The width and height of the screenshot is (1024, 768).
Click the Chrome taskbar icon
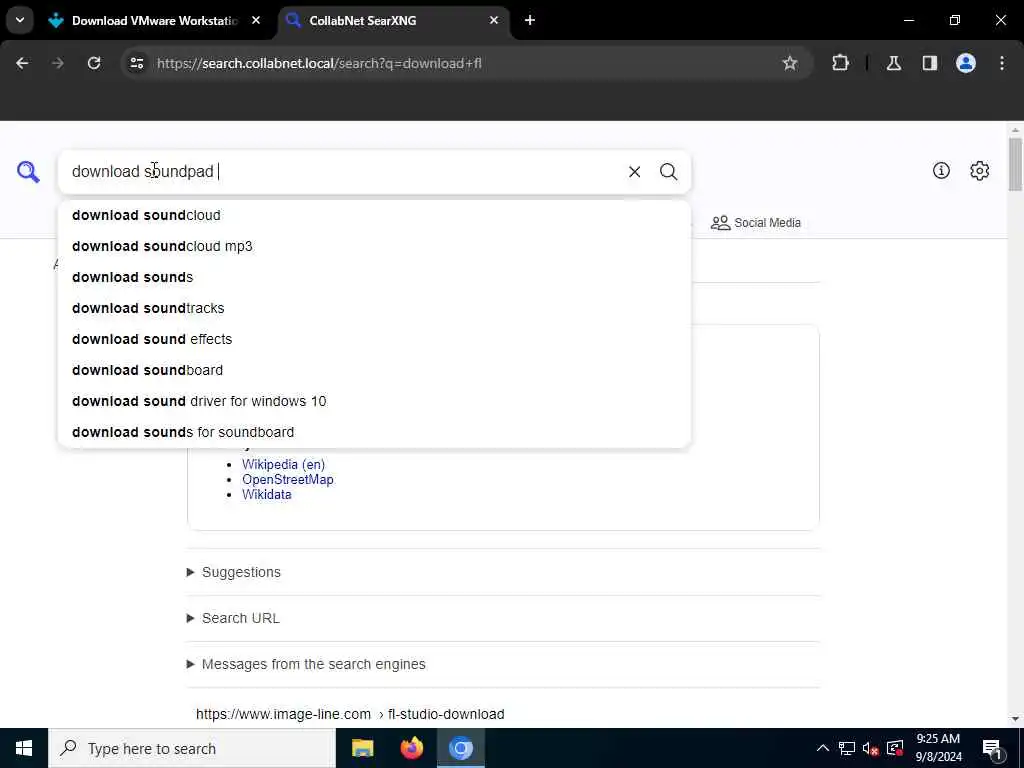460,748
